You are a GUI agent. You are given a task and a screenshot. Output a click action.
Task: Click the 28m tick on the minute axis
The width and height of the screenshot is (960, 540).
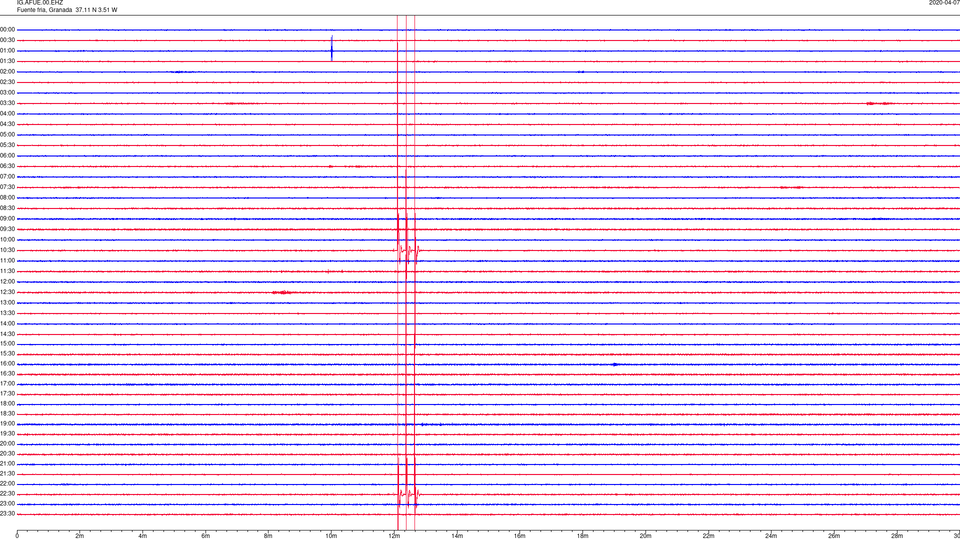point(897,536)
